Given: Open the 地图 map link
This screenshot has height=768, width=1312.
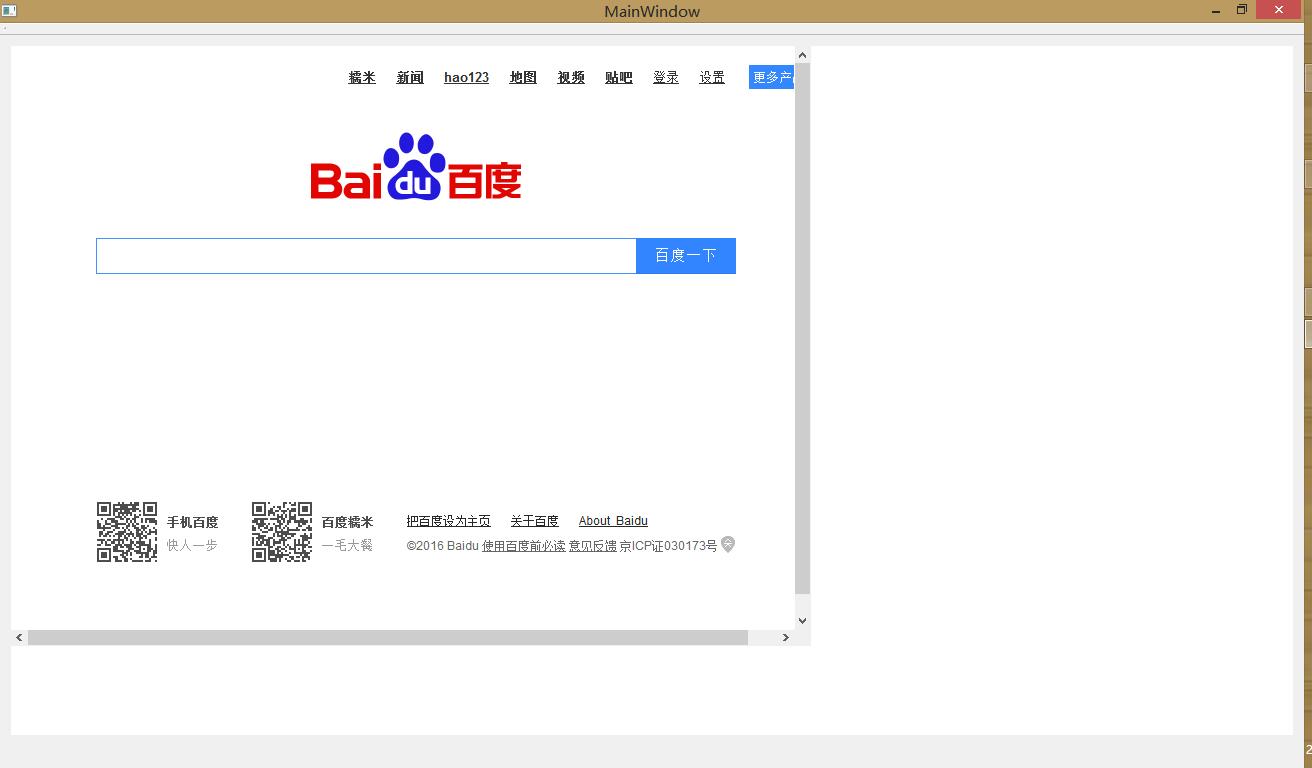Looking at the screenshot, I should pos(523,77).
